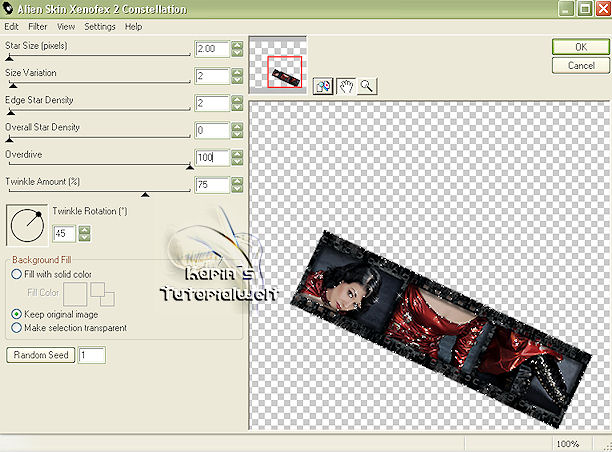This screenshot has height=452, width=612.
Task: Click the Twinkle Rotation angle dial
Action: [x=27, y=225]
